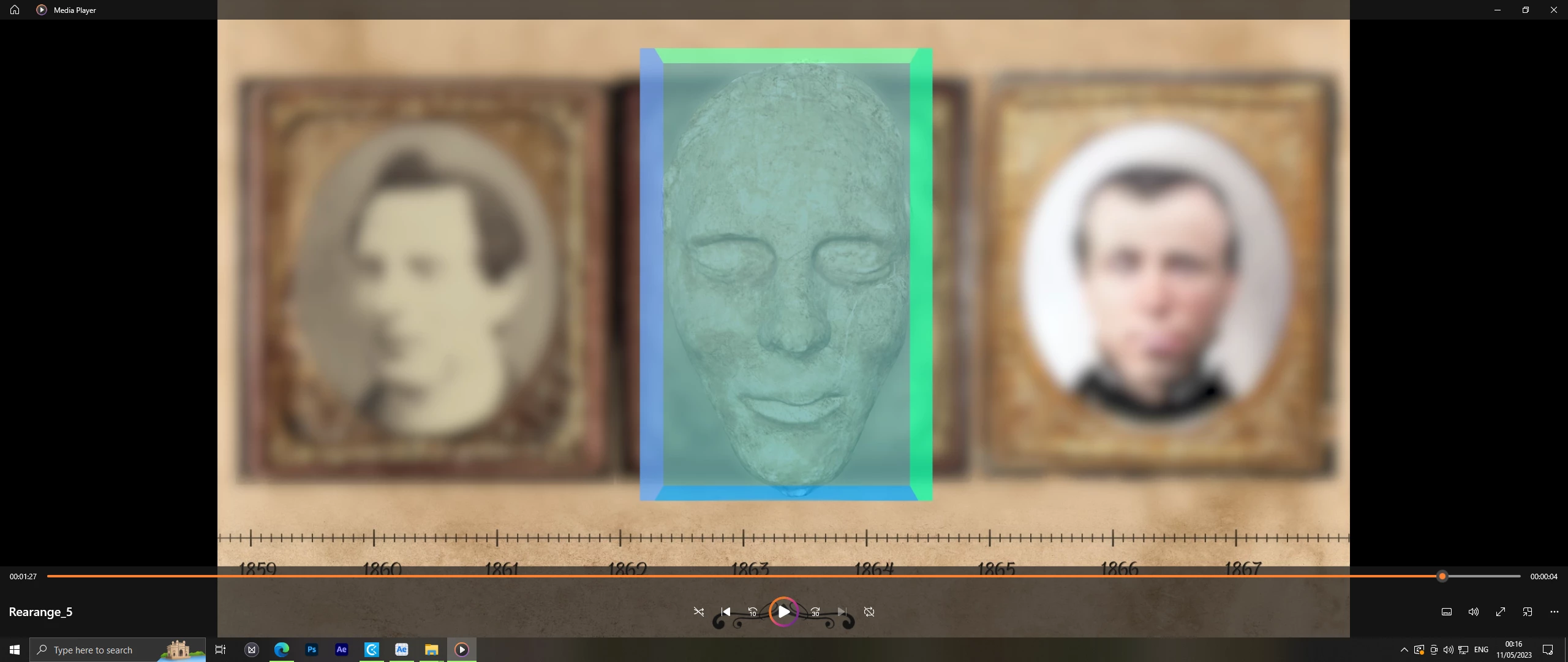Open Photoshop from the taskbar
The image size is (1568, 662).
pyautogui.click(x=312, y=650)
